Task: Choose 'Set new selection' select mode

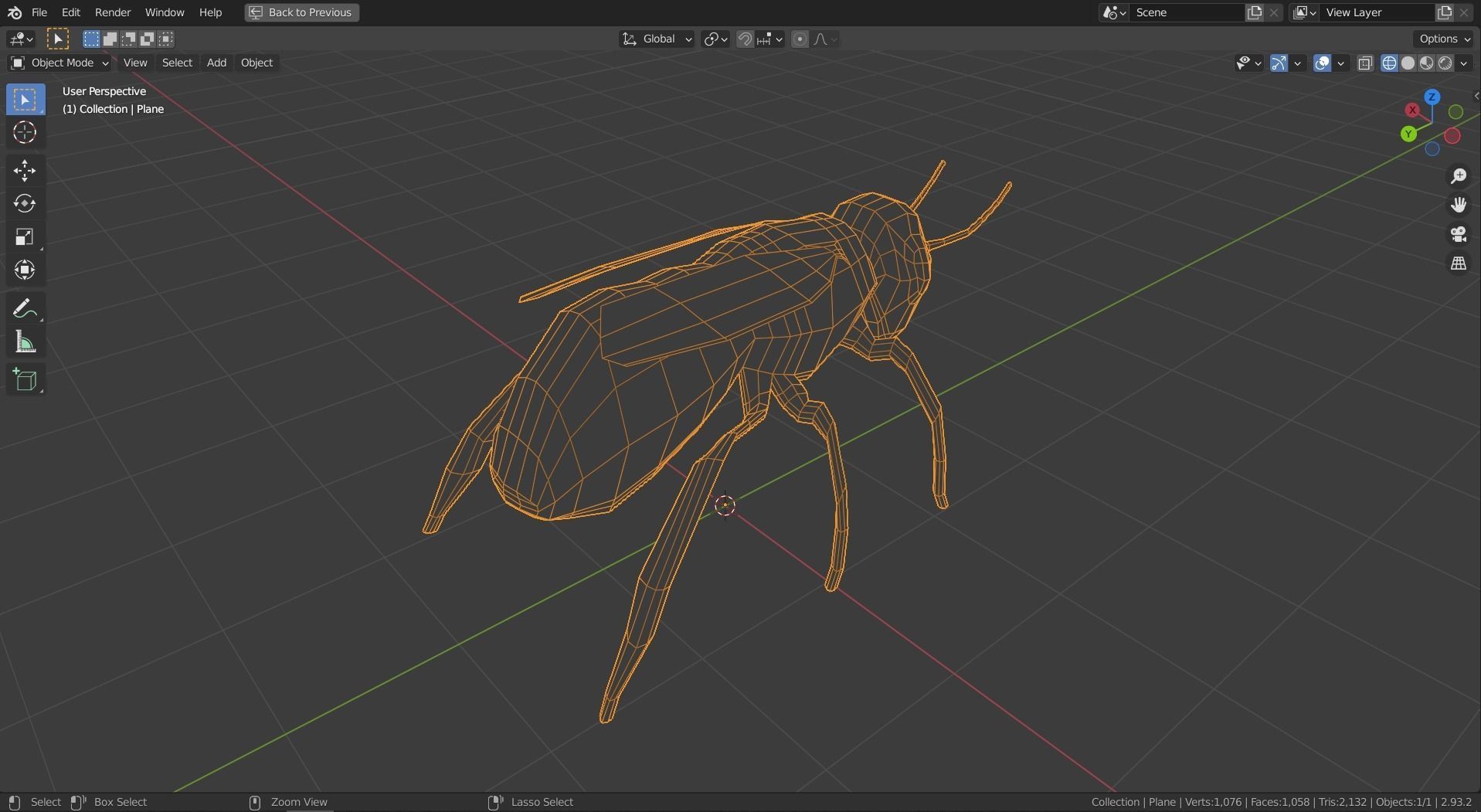Action: coord(91,39)
